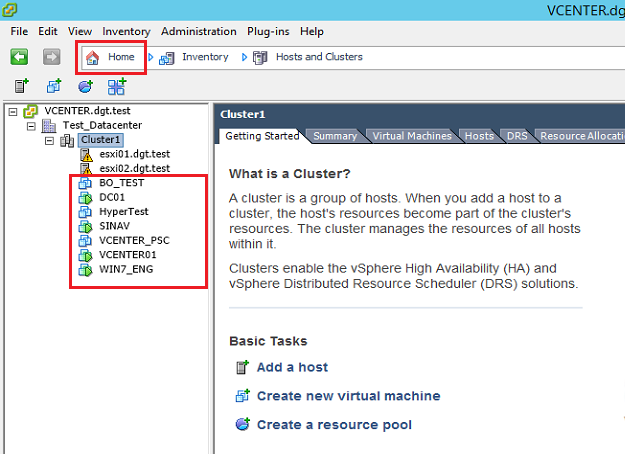Viewport: 625px width, 454px height.
Task: Open the Inventory menu
Action: (126, 31)
